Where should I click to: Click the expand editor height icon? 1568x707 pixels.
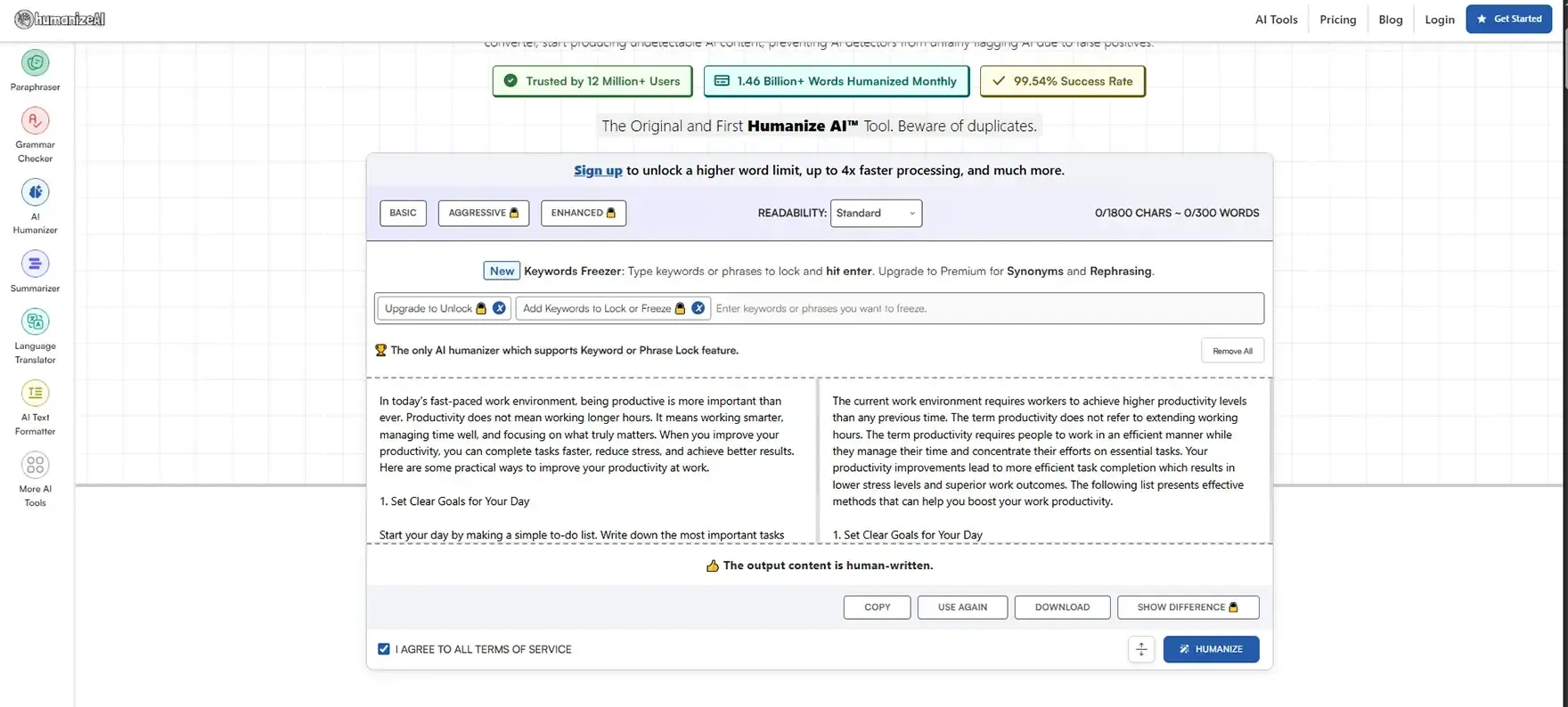(1140, 649)
